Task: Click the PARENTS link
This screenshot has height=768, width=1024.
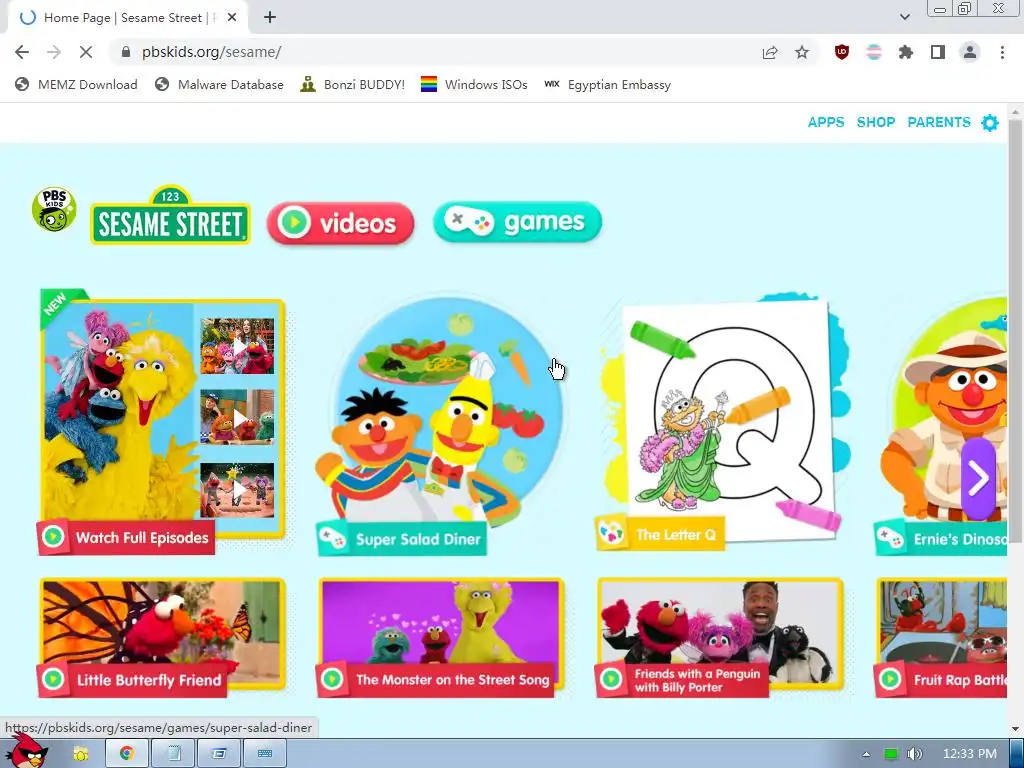Action: pos(939,122)
